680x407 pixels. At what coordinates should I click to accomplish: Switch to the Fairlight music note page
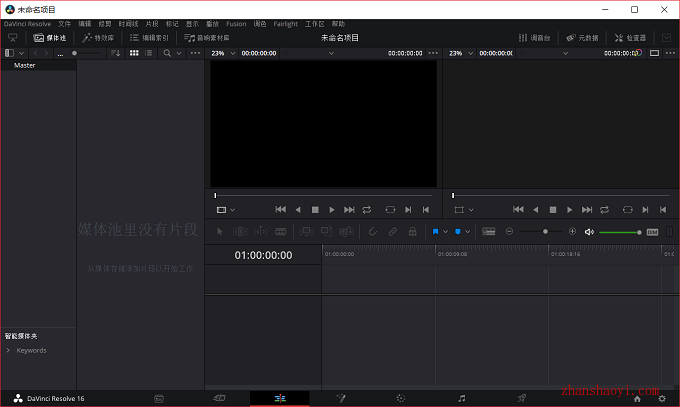pos(462,398)
